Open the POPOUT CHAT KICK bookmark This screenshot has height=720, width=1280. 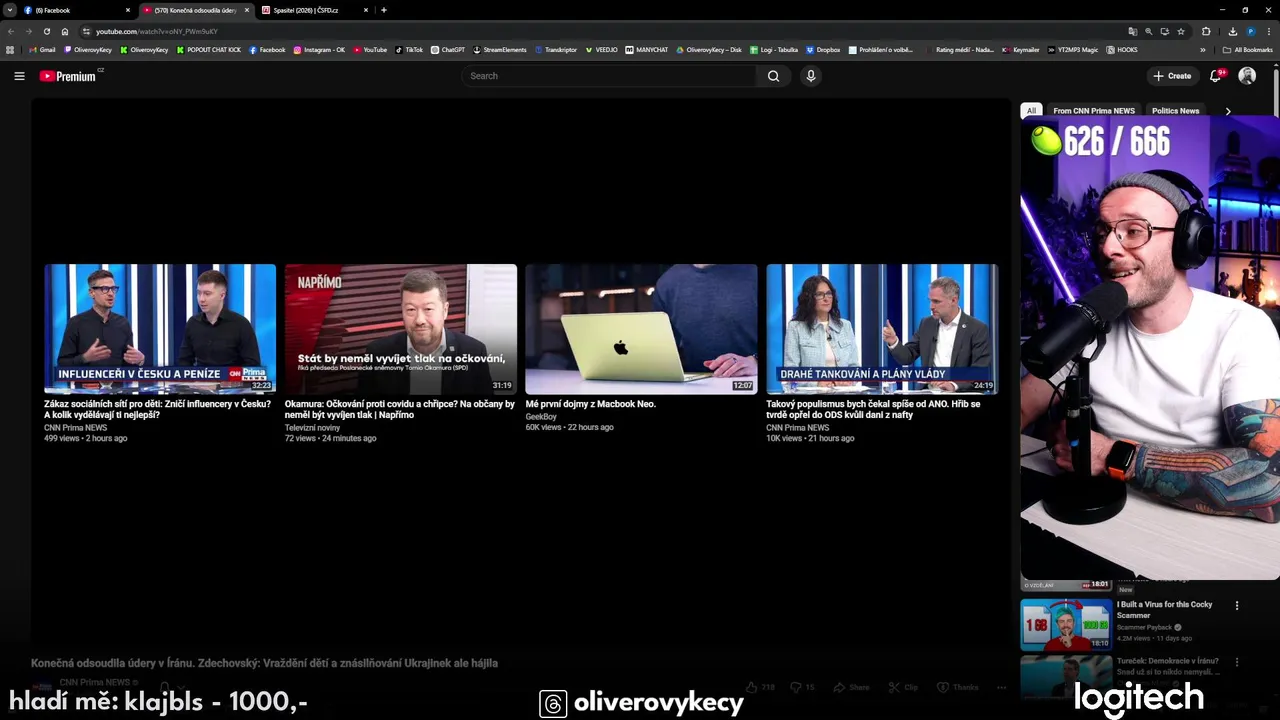[208, 50]
